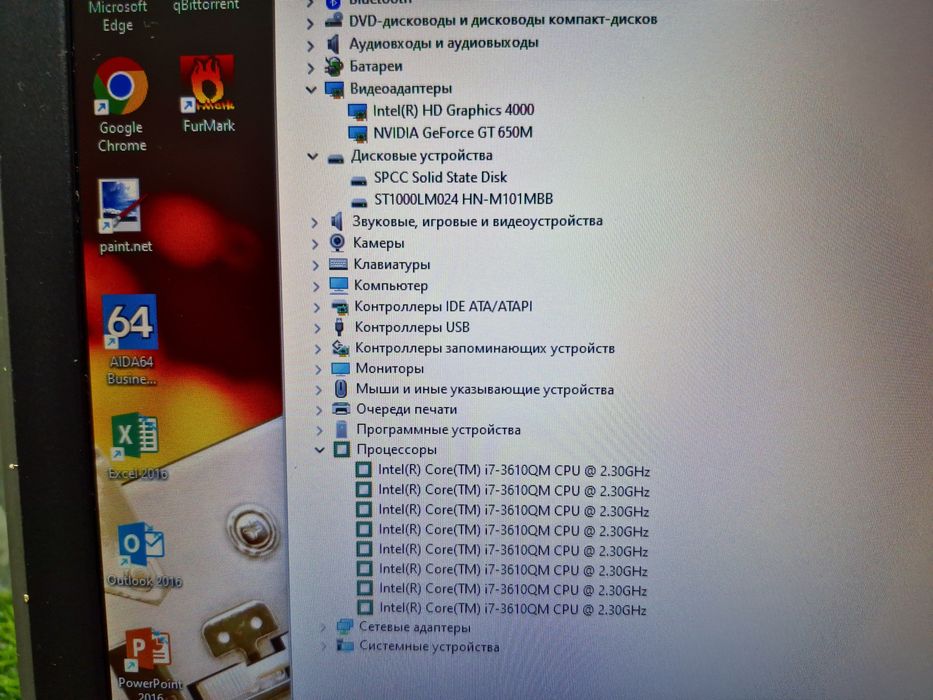Launch the AIDA64 Business shortcut

click(x=130, y=340)
